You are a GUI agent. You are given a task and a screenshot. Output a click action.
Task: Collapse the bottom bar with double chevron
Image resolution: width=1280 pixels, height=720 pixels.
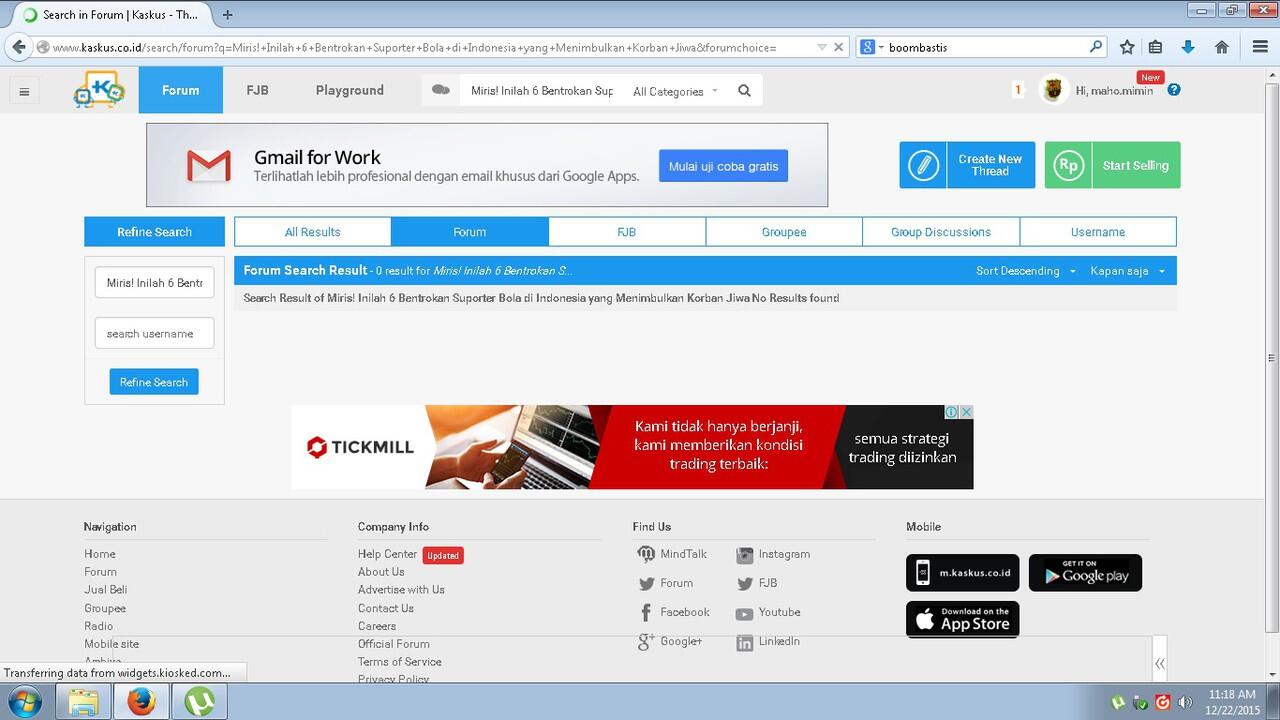click(x=1159, y=663)
